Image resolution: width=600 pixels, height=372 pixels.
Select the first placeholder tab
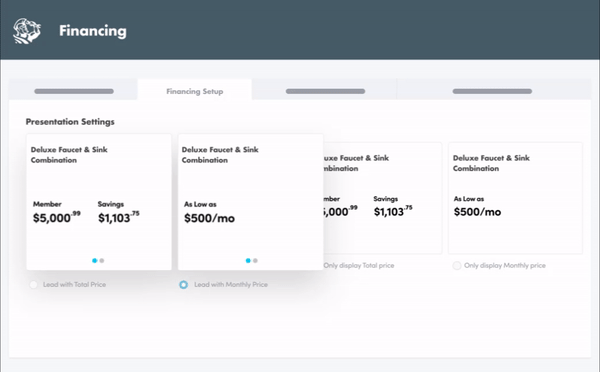click(x=73, y=91)
